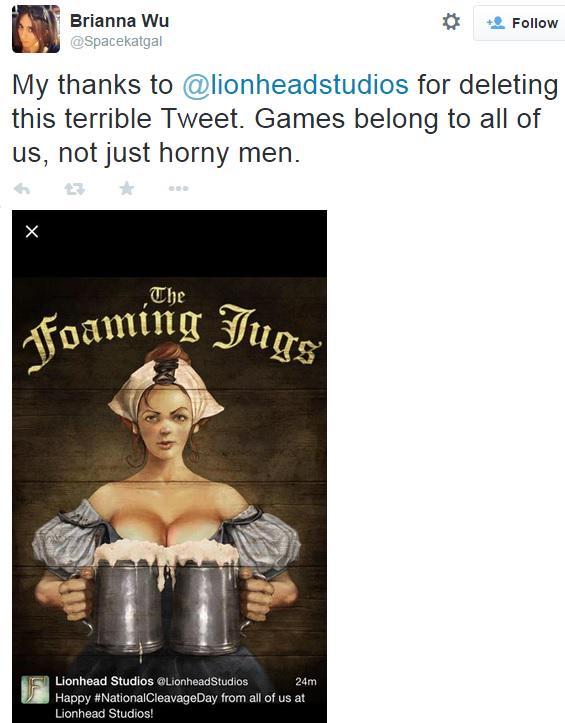Click the tweet text about horny men

285,119
